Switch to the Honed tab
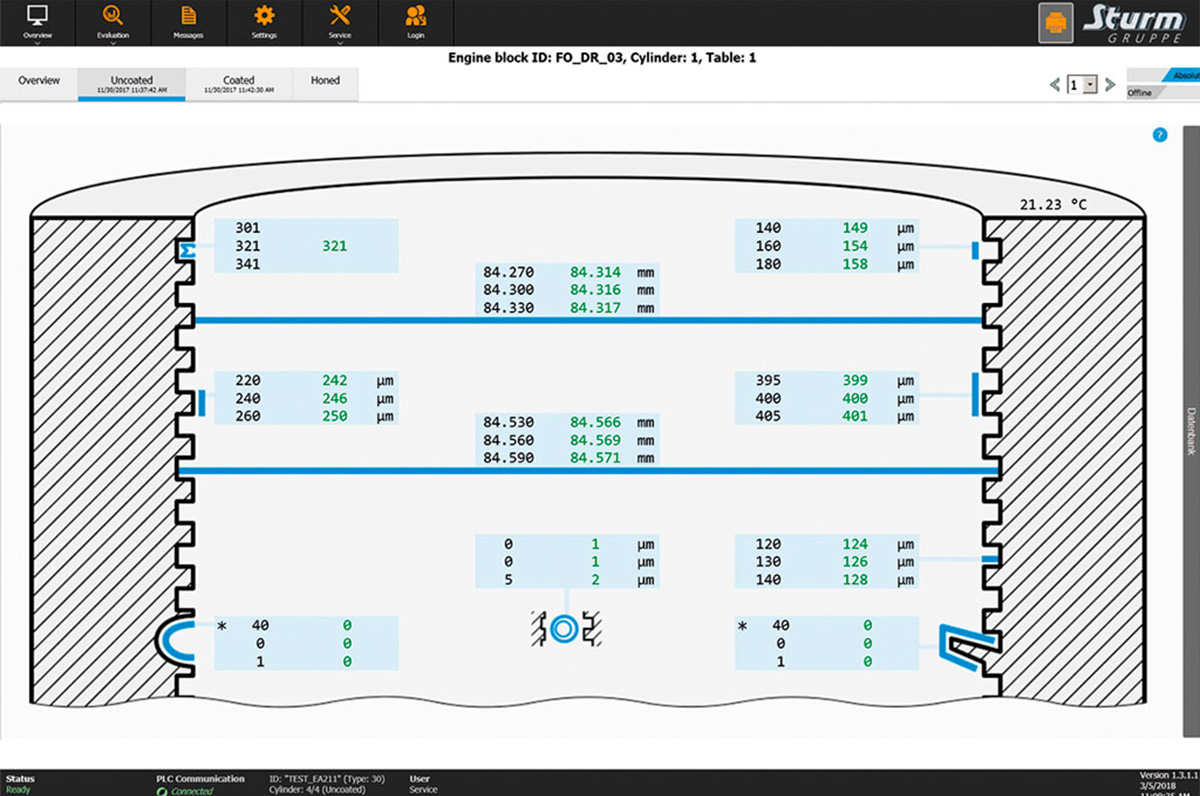 pos(325,82)
